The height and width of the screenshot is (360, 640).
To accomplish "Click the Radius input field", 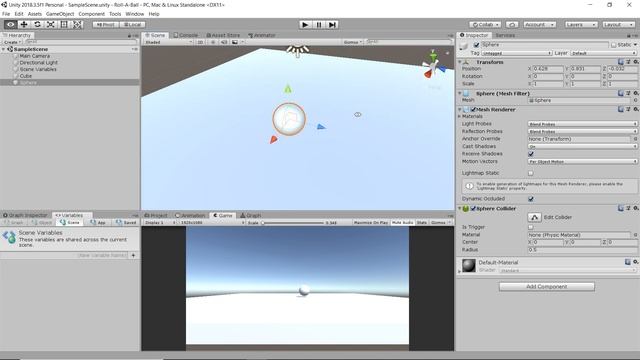I will [x=582, y=250].
